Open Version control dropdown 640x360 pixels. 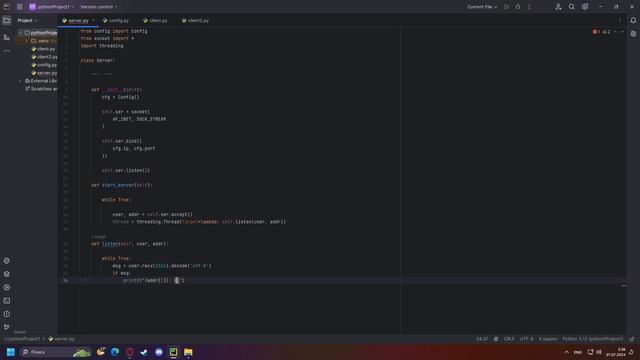(99, 7)
